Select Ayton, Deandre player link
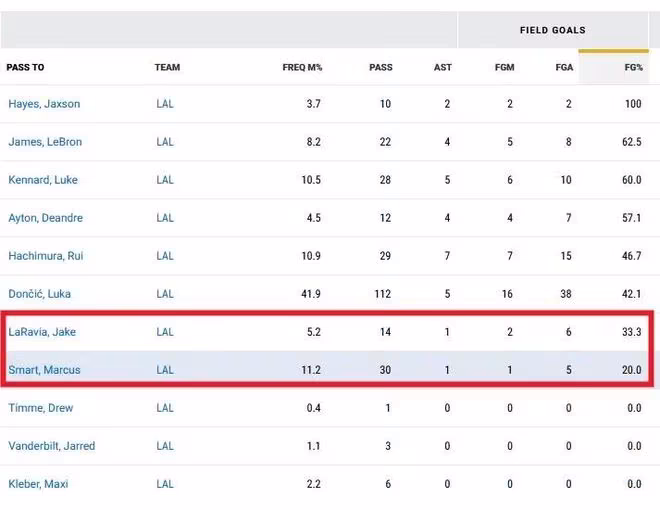660x510 pixels. [x=45, y=218]
